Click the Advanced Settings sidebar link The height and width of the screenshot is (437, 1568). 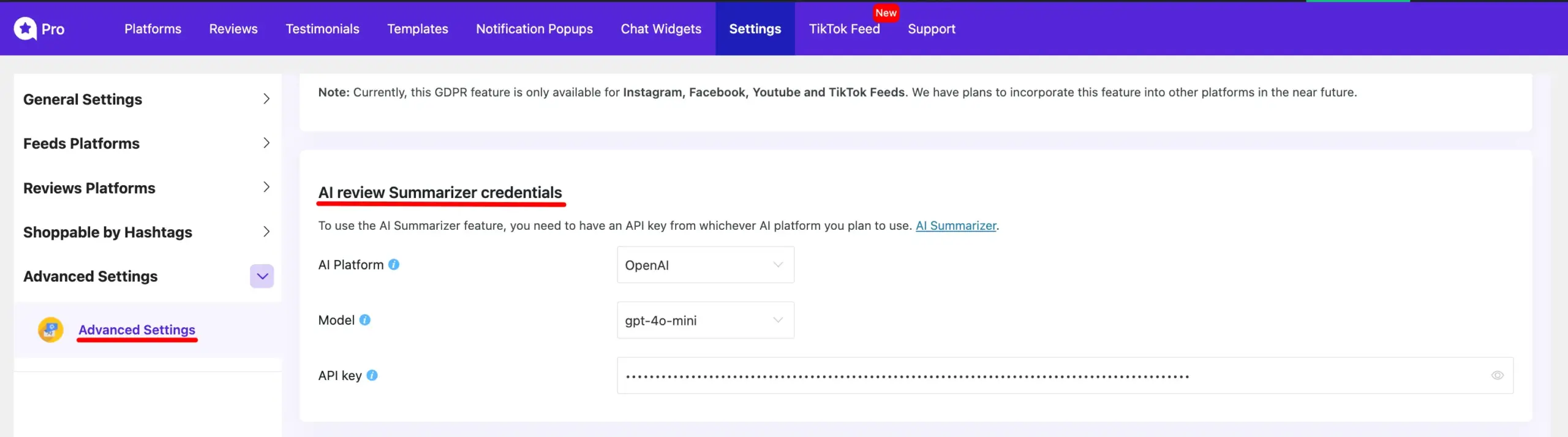(x=137, y=330)
